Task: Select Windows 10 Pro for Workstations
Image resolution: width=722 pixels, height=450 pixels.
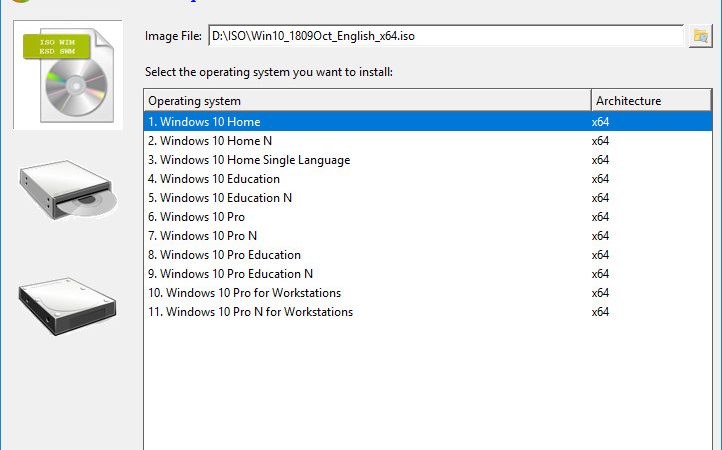Action: pyautogui.click(x=428, y=292)
